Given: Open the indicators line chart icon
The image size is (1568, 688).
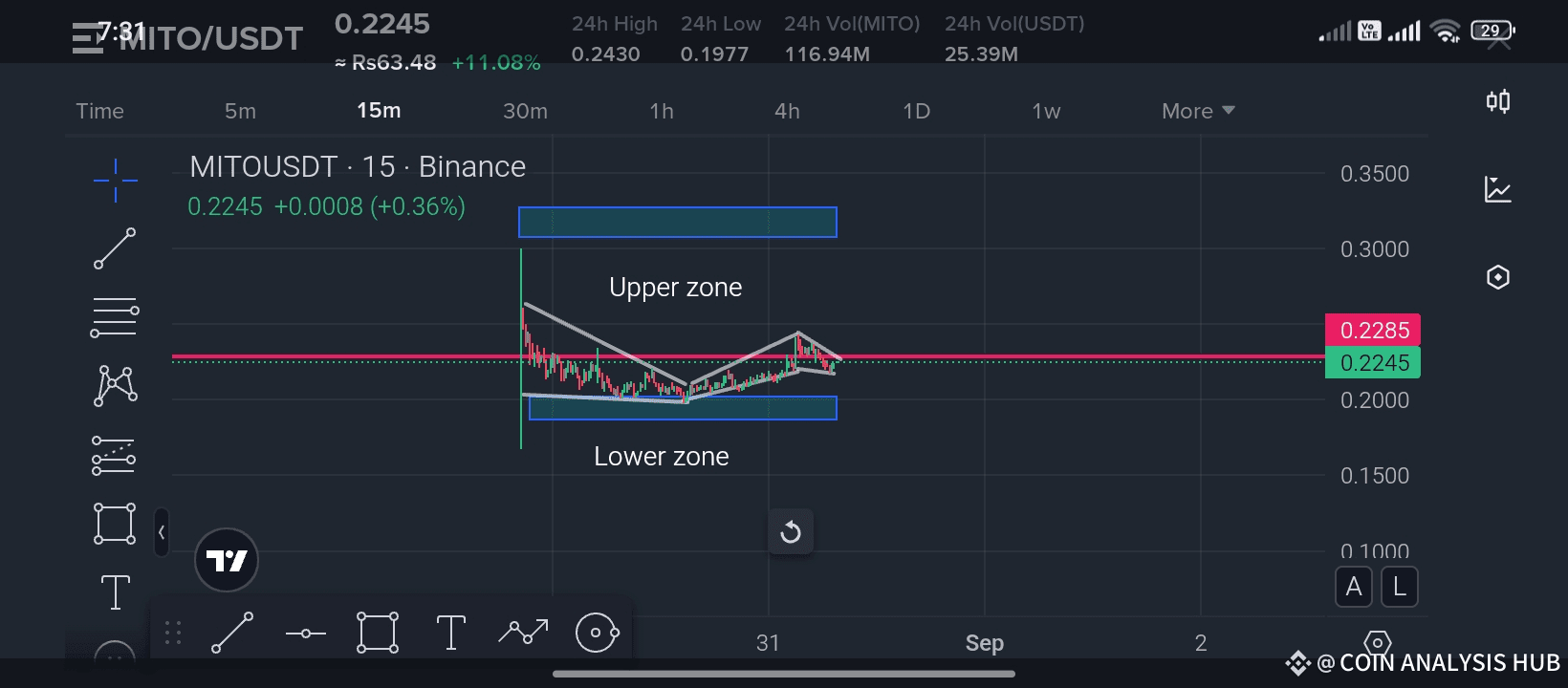Looking at the screenshot, I should [1497, 189].
